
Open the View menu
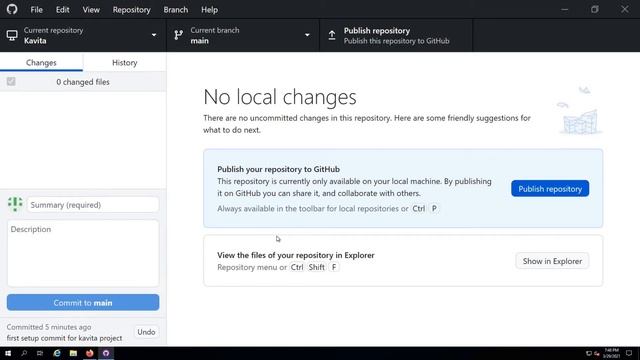click(x=91, y=9)
